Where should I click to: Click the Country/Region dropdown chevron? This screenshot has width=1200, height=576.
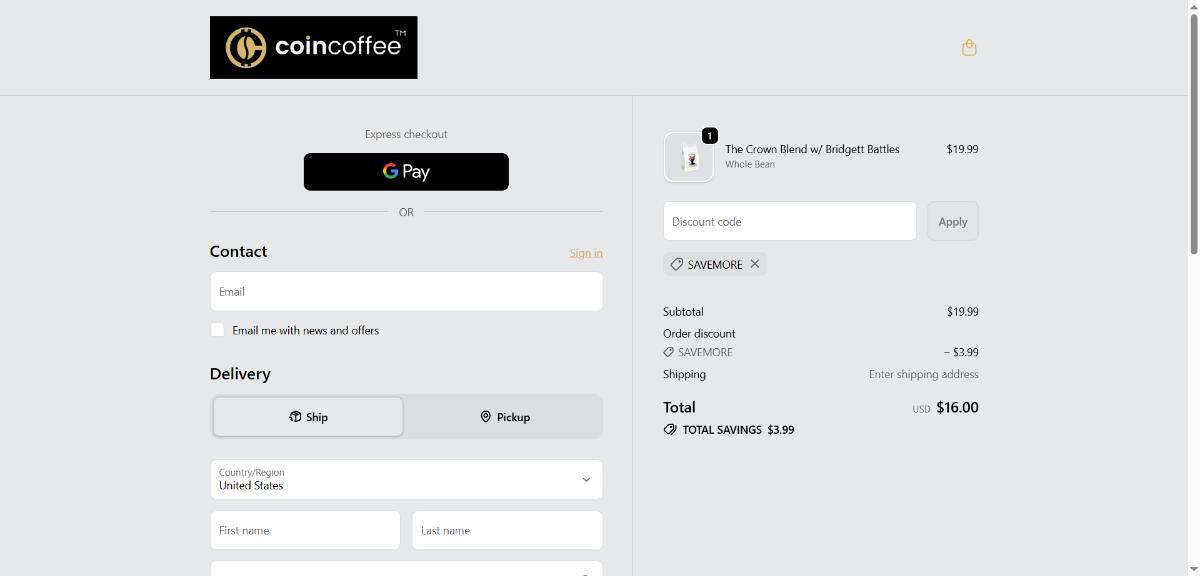586,480
